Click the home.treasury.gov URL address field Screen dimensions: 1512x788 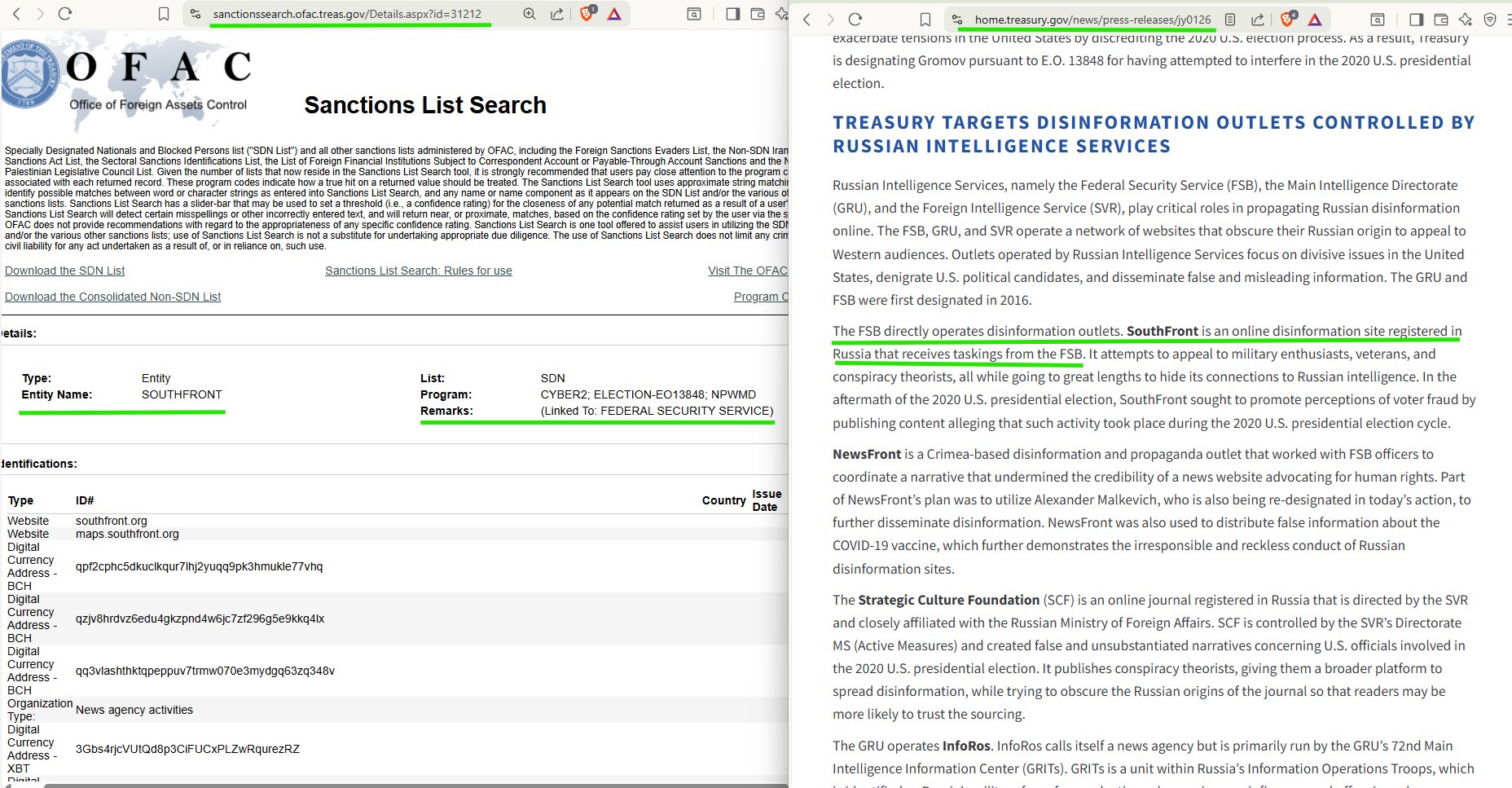tap(1092, 20)
